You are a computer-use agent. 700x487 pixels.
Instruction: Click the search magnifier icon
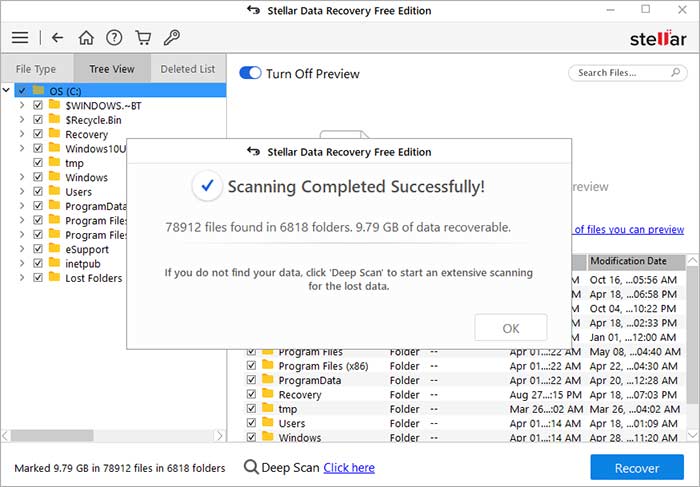click(x=675, y=72)
